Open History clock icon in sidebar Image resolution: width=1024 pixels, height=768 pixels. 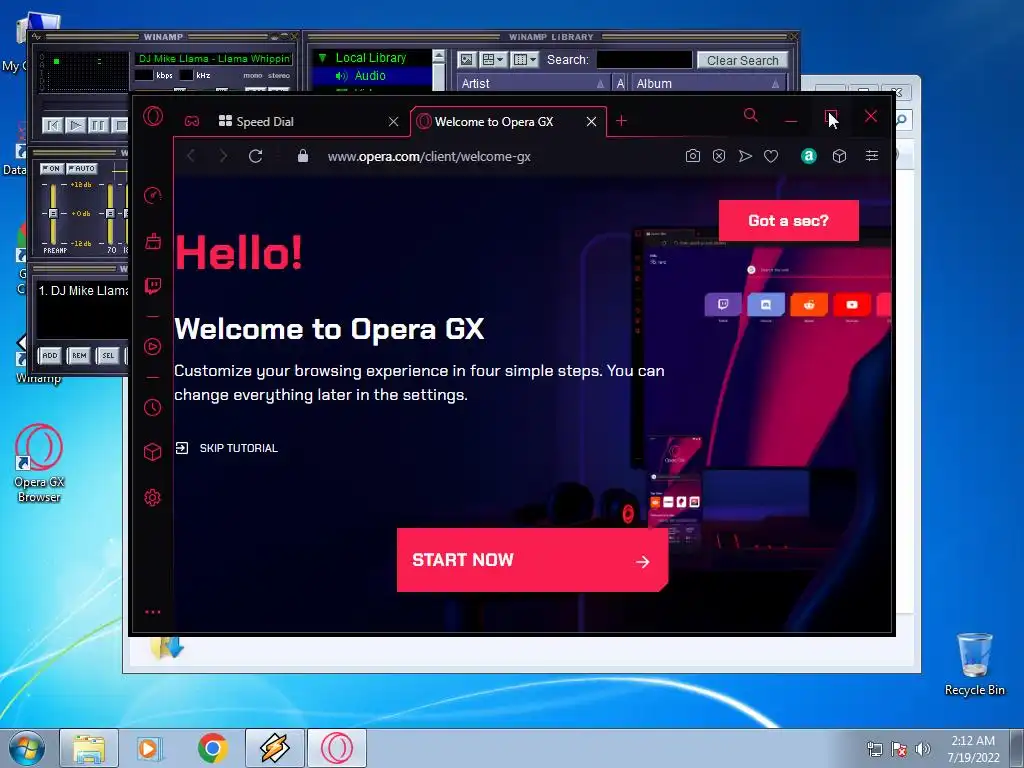coord(152,408)
